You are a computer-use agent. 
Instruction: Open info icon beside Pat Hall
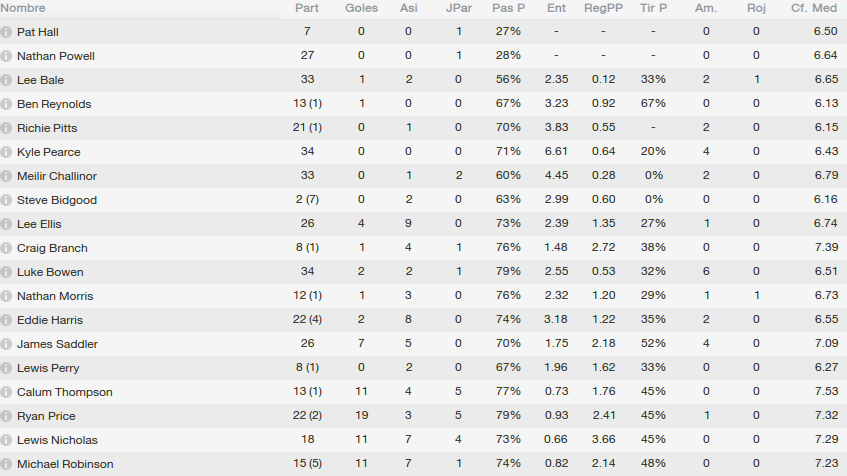[6, 32]
